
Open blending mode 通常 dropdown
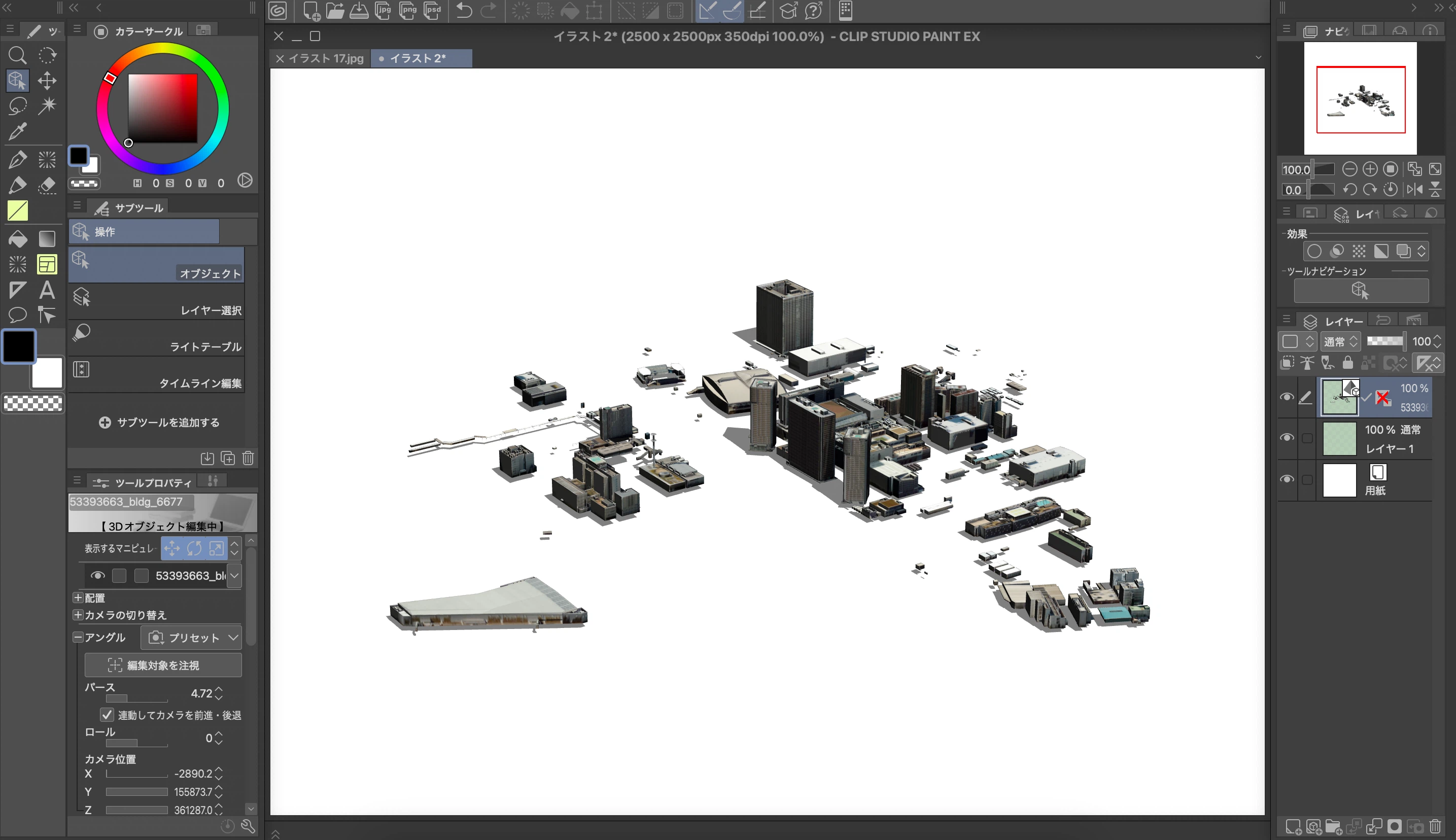1340,341
